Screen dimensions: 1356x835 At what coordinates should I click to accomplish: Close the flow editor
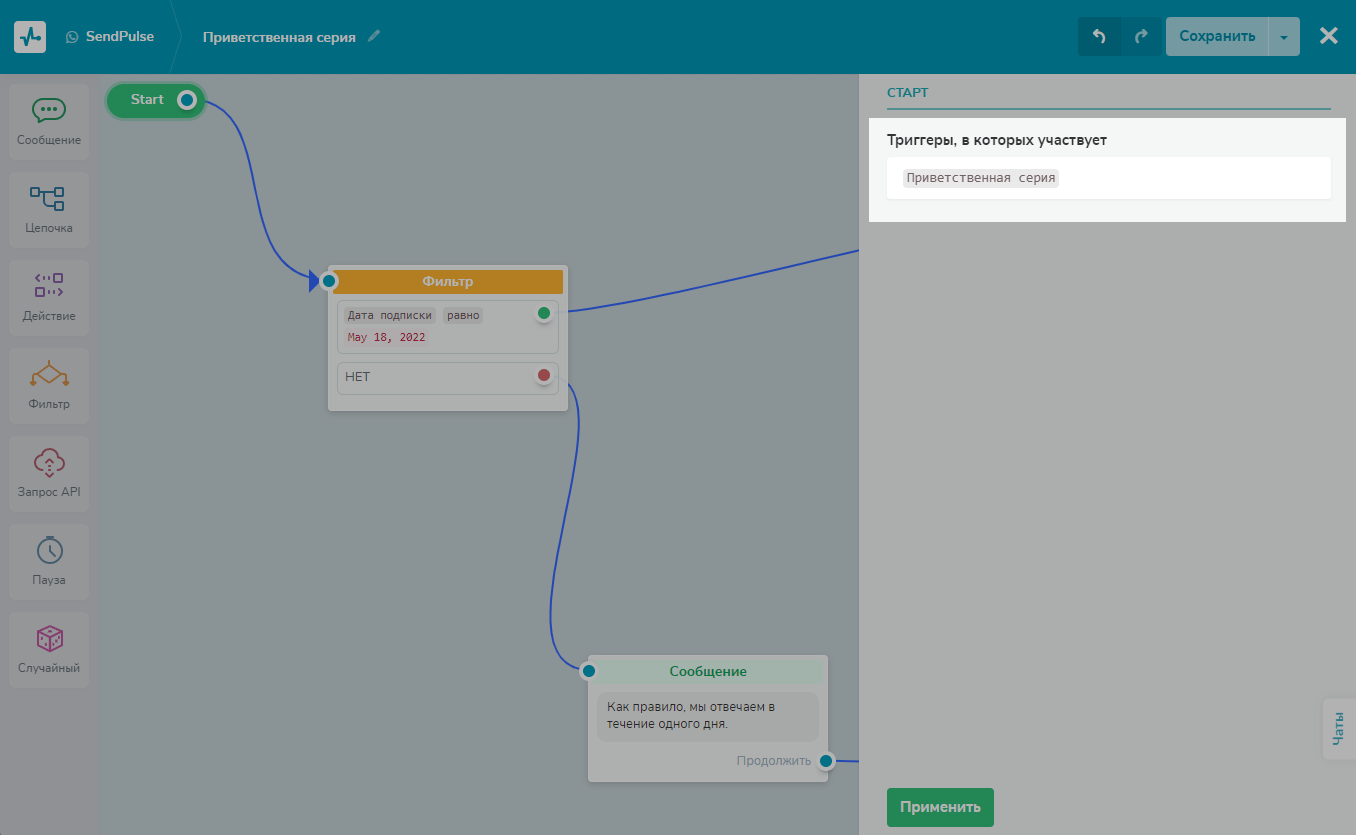click(x=1328, y=36)
